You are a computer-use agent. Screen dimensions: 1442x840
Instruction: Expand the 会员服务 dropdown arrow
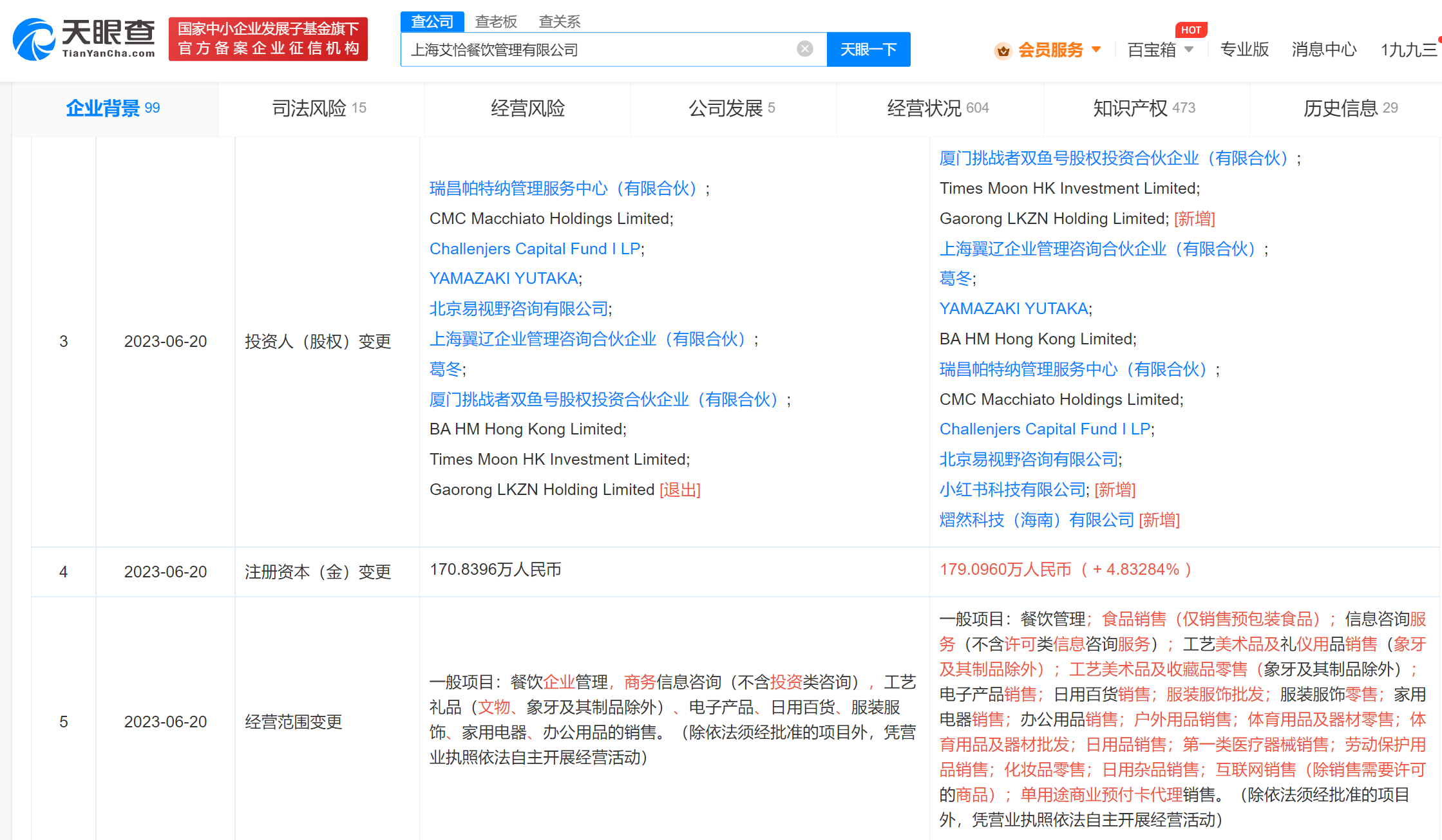click(x=1096, y=50)
